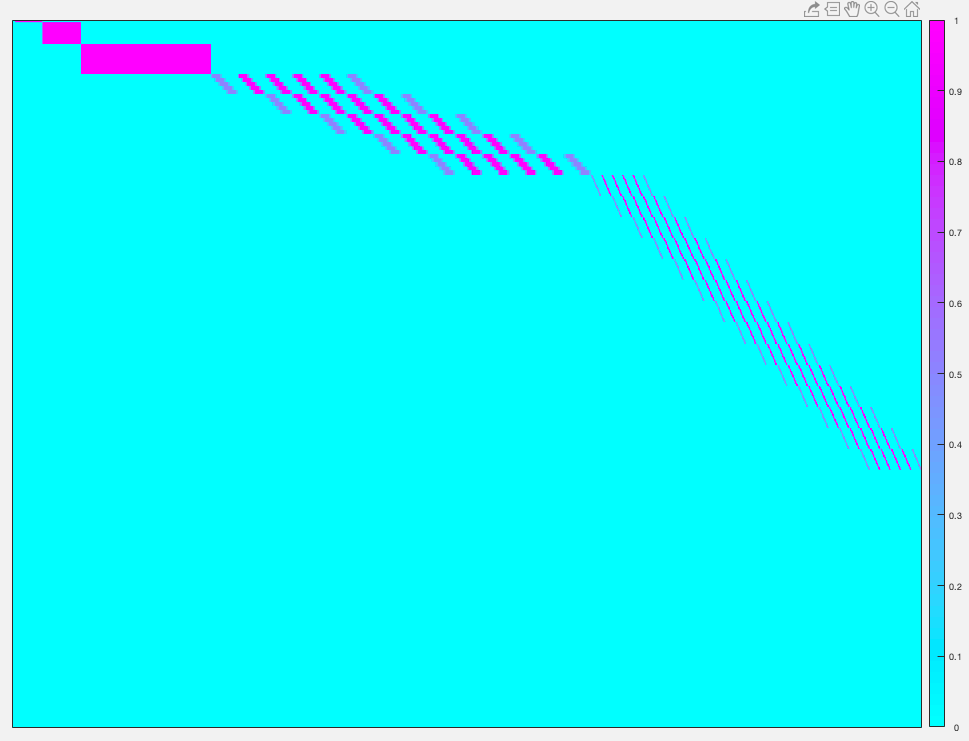Click the colorbar tick label 0.3
The image size is (969, 741).
955,515
